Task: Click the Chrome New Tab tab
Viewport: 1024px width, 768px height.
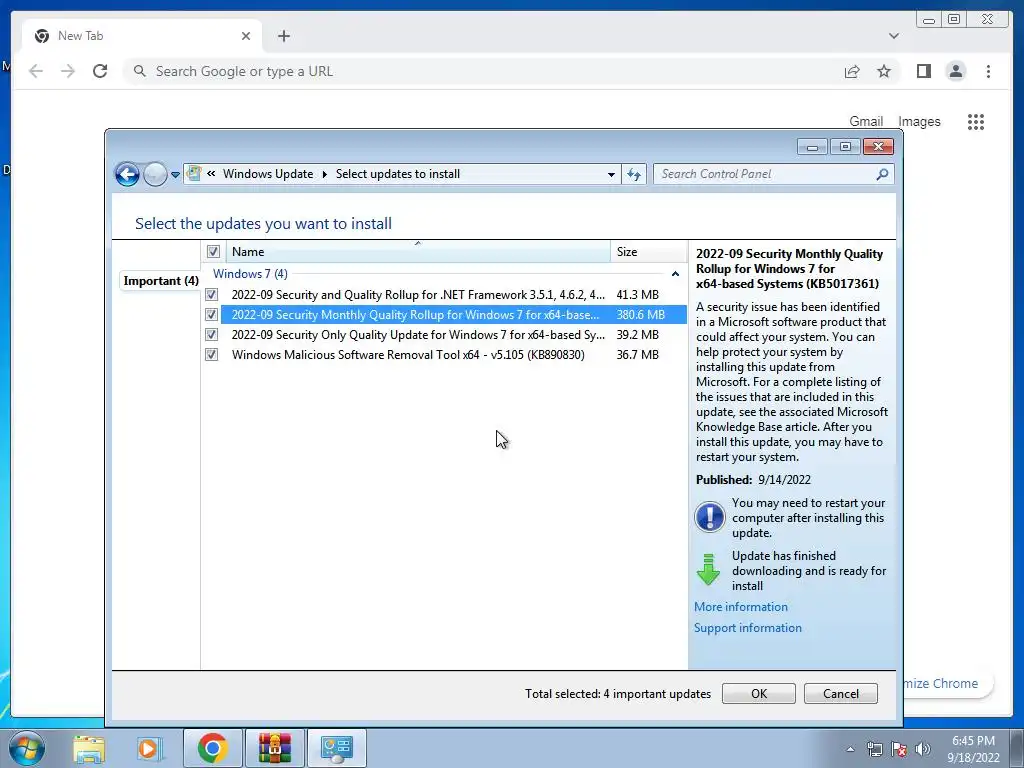Action: [x=142, y=36]
